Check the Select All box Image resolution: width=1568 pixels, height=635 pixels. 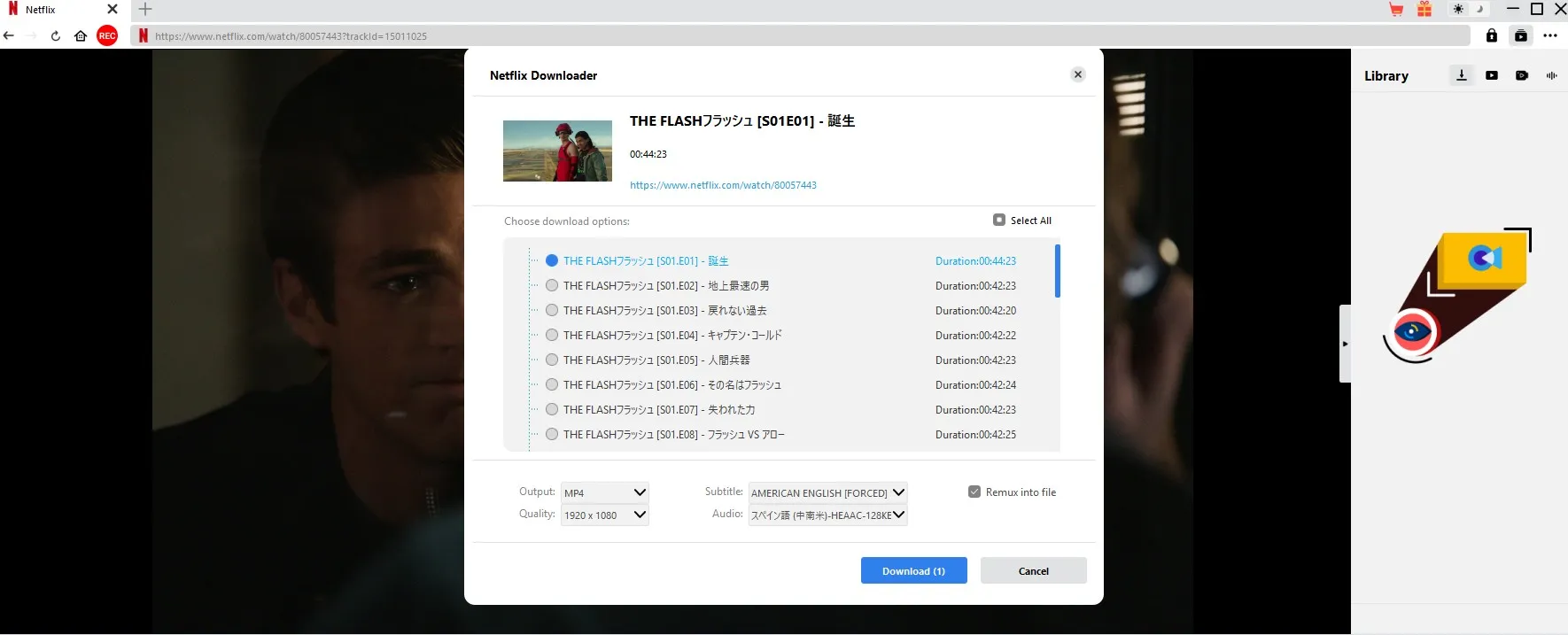tap(999, 220)
